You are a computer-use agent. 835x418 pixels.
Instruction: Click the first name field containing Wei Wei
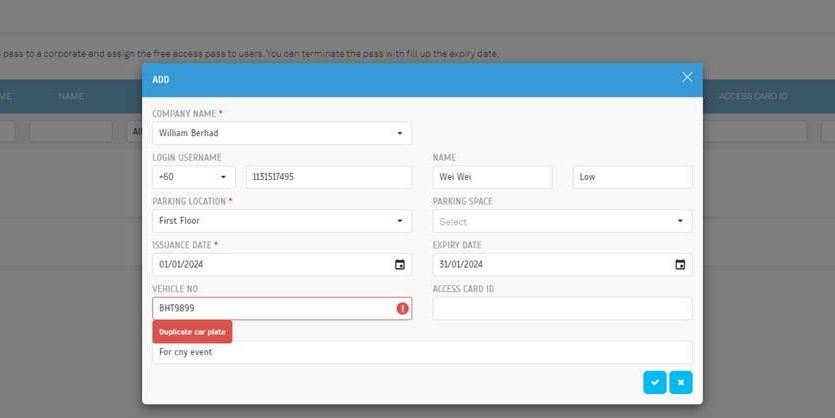492,177
